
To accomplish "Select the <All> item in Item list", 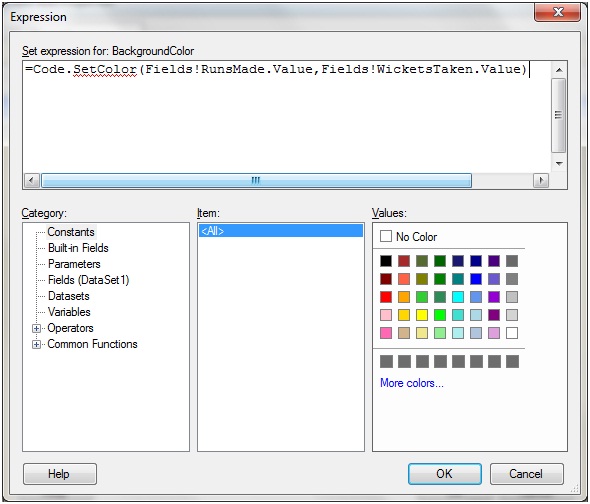I will (281, 231).
